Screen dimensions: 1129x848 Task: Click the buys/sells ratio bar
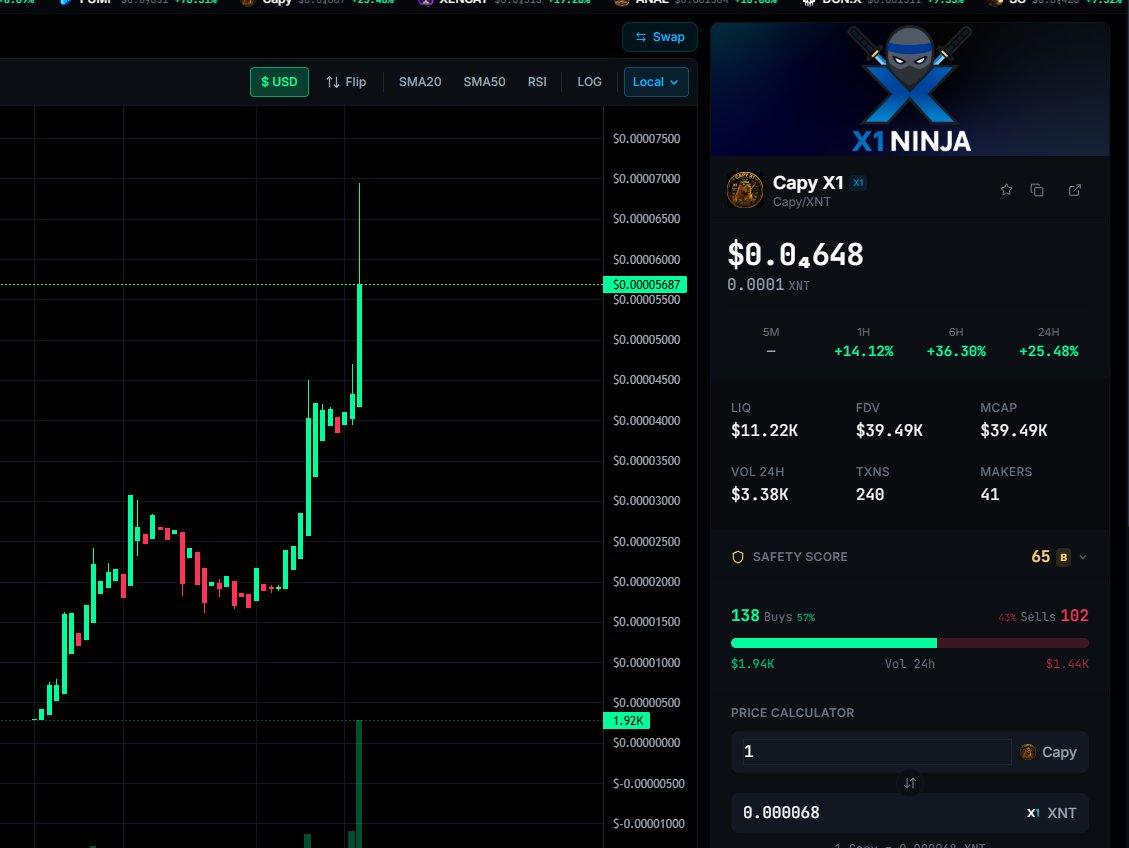click(x=909, y=643)
